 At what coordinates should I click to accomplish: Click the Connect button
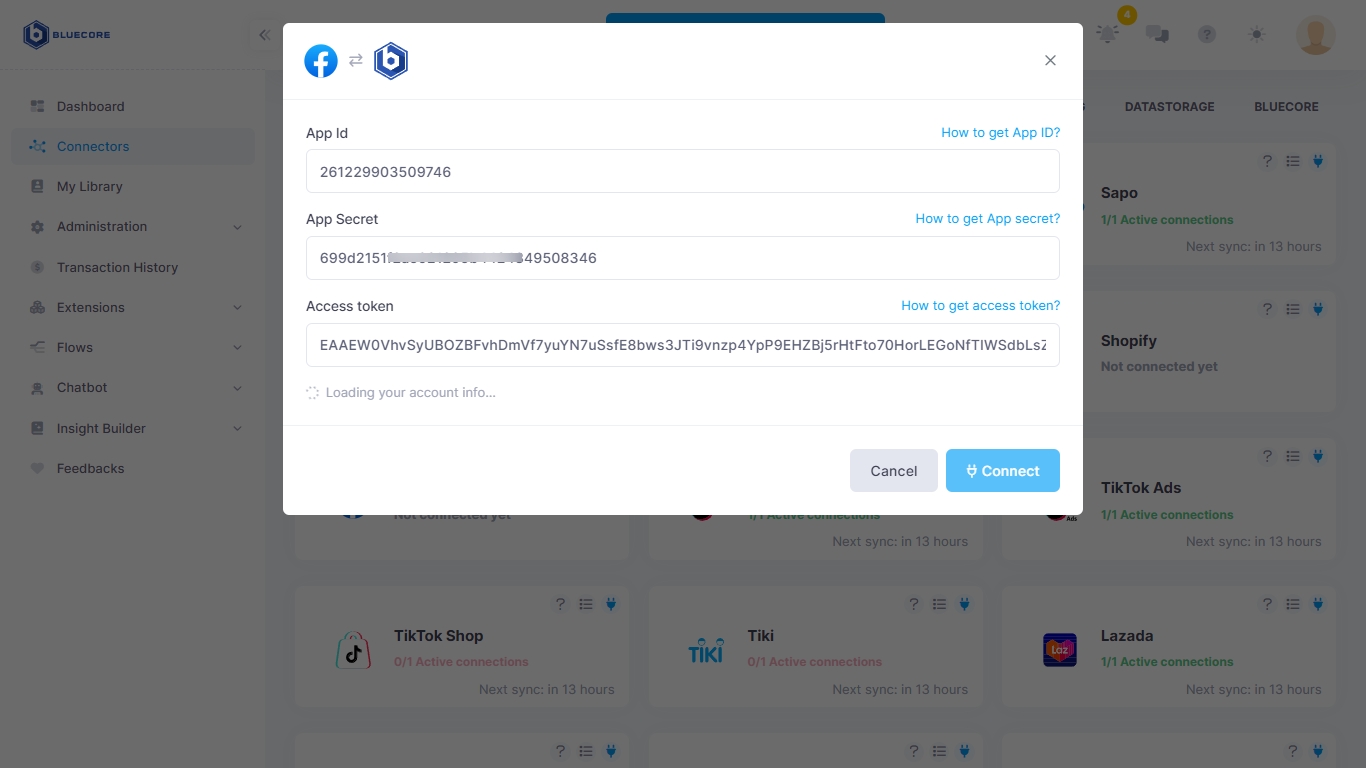pos(1003,471)
